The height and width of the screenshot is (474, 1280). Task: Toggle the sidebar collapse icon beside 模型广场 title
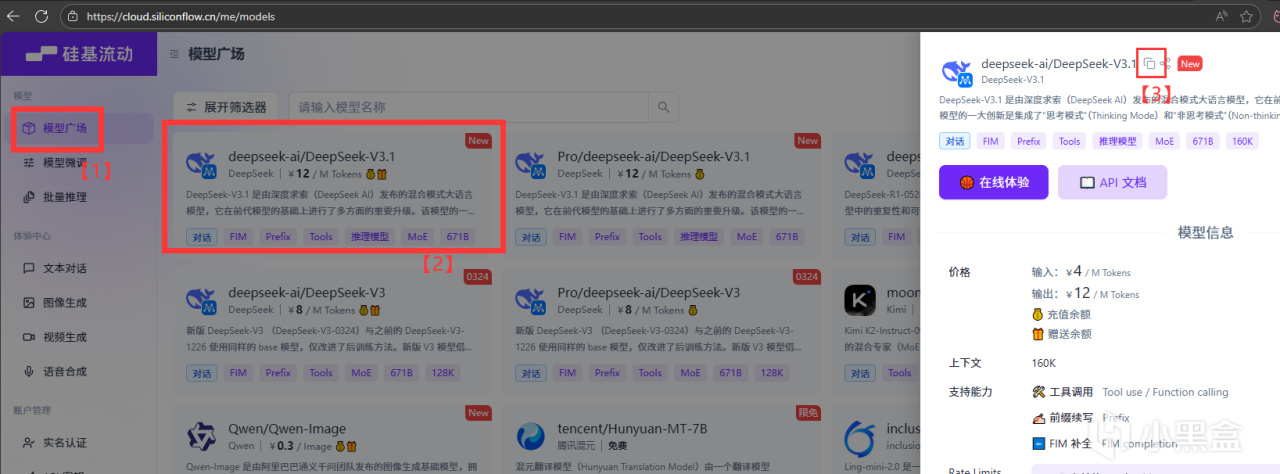[x=175, y=54]
